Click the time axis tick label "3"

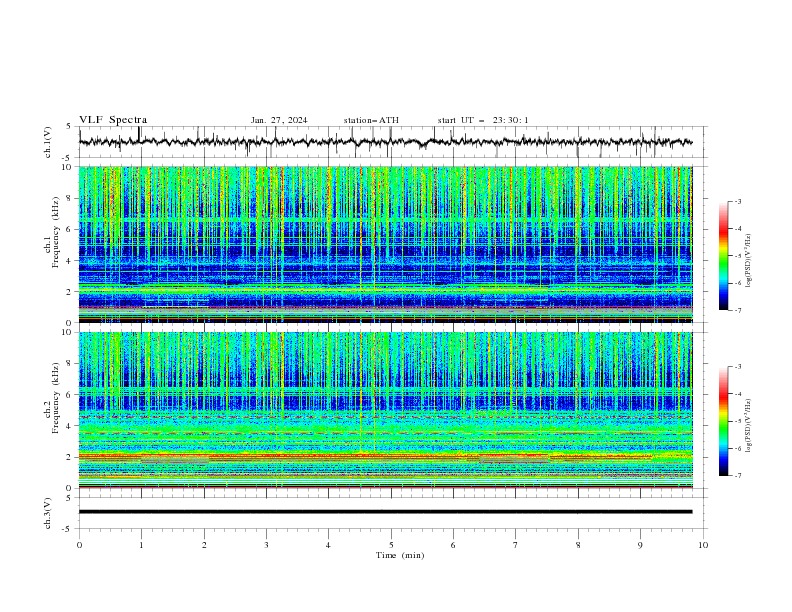266,545
